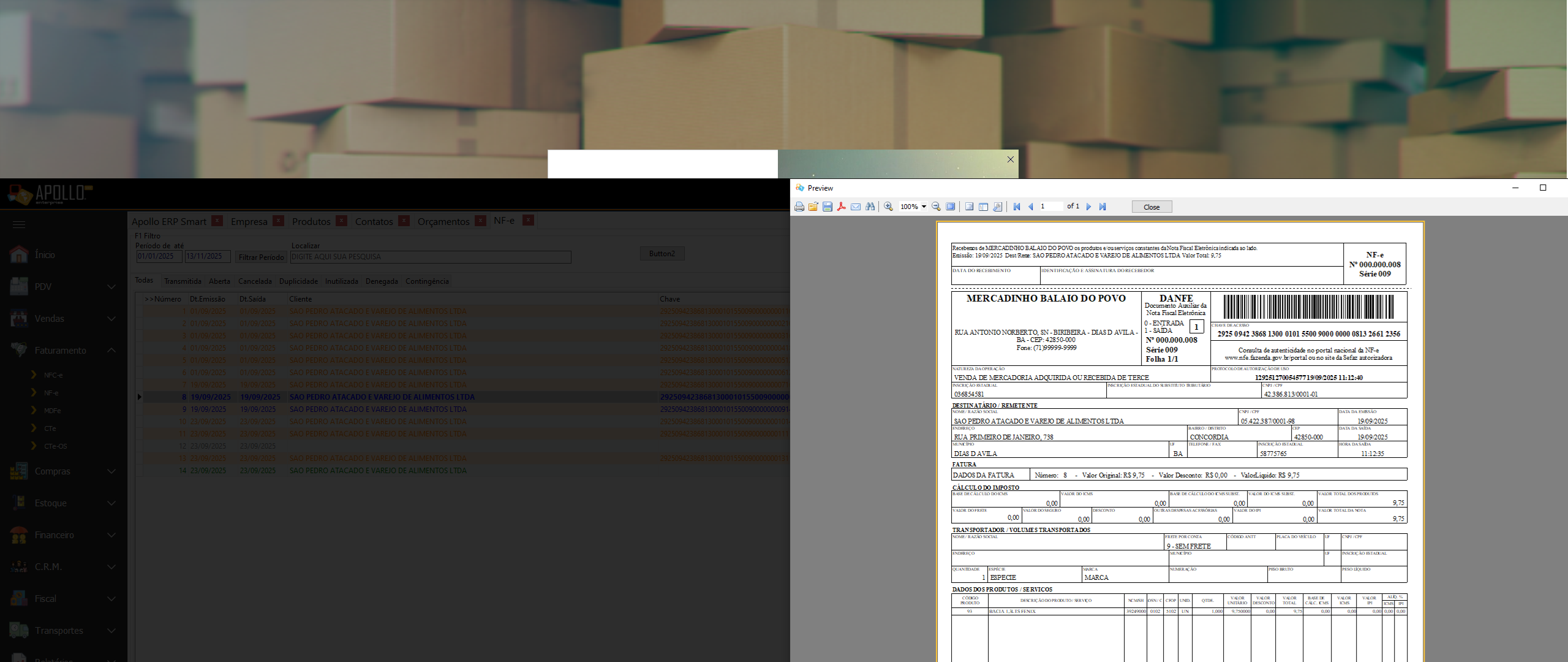1568x662 pixels.
Task: Select the Transmitida status filter tab
Action: (x=183, y=281)
